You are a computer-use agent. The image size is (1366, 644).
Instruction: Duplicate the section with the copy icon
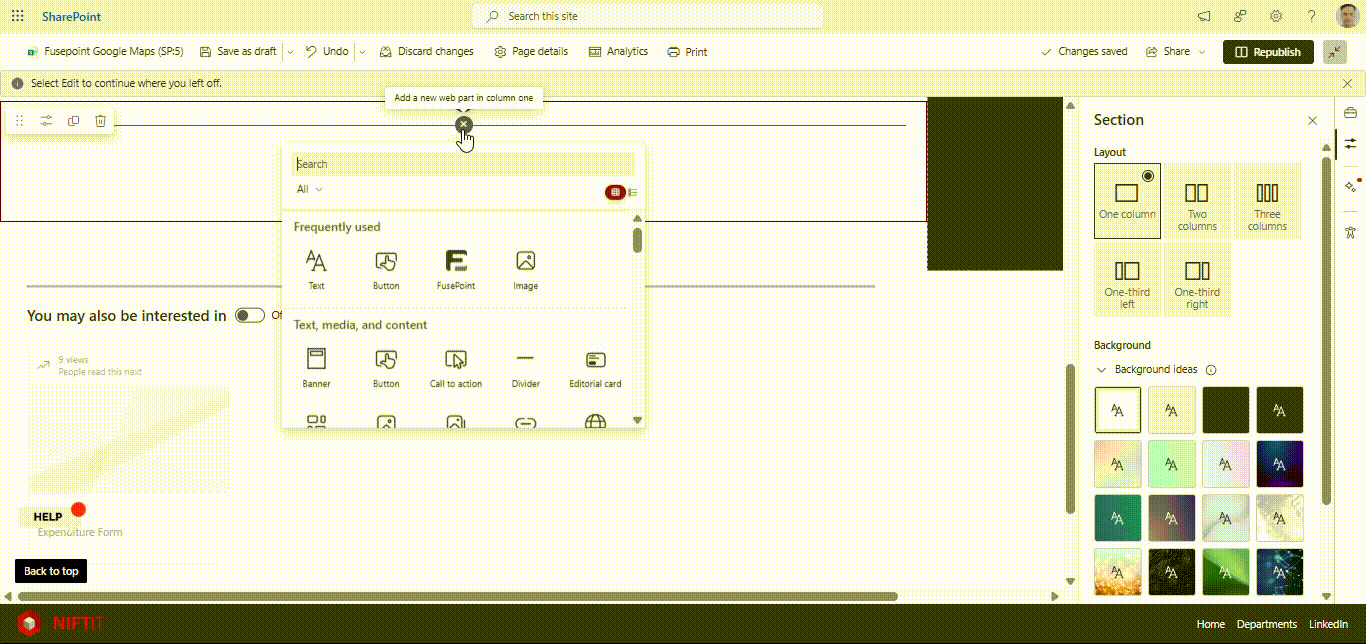(73, 121)
